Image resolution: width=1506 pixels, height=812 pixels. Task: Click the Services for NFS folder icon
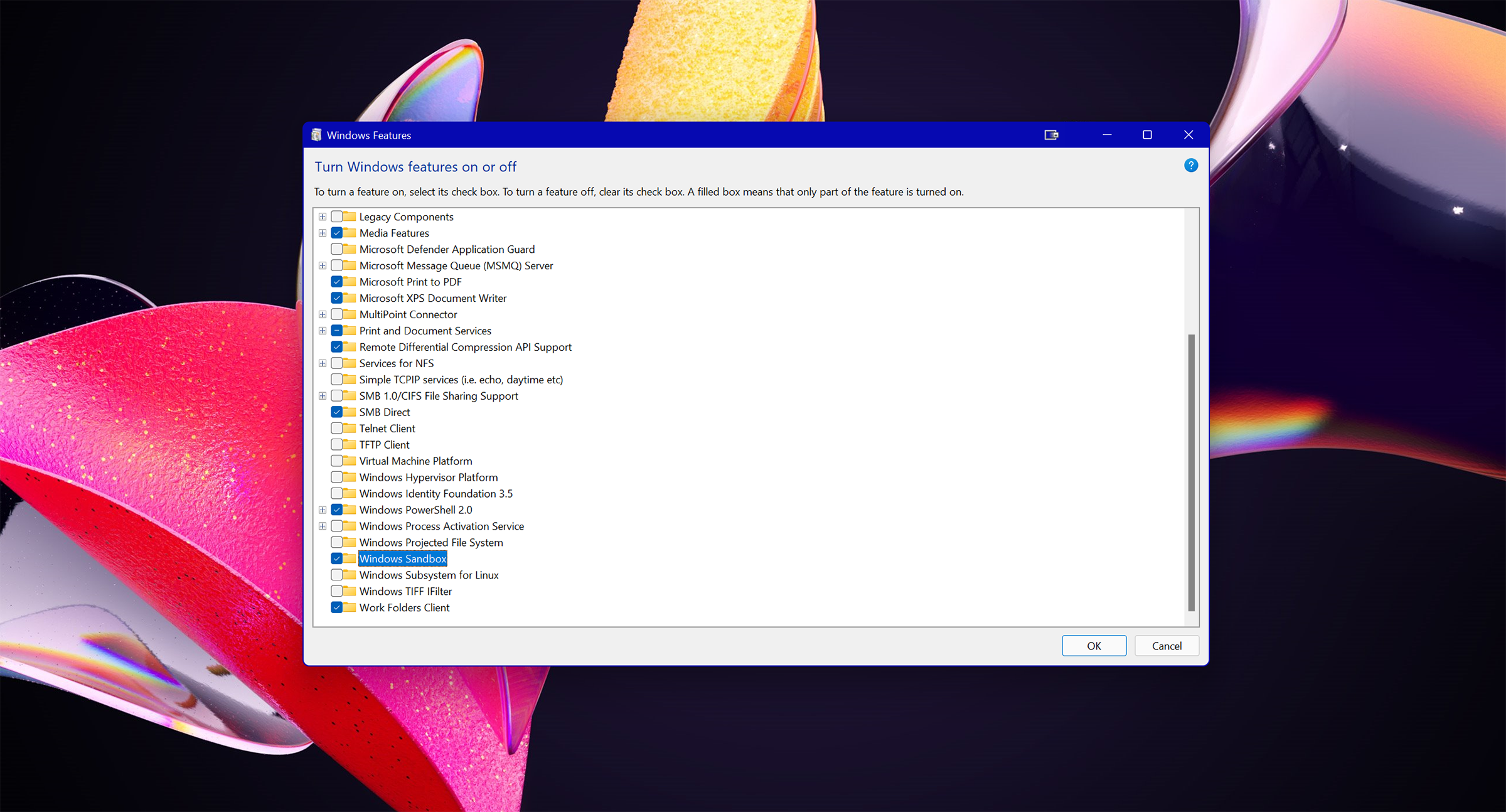pos(350,363)
